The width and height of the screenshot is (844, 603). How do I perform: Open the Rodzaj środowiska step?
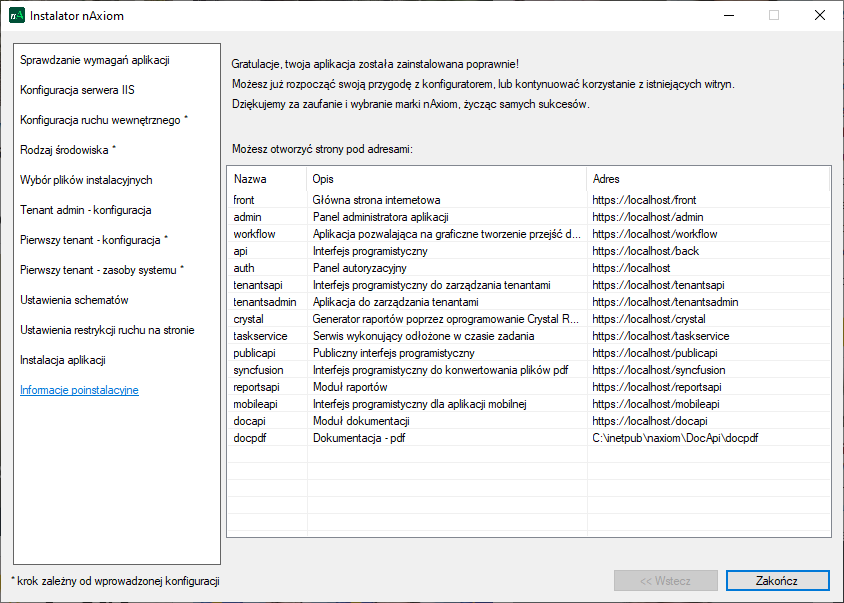click(x=68, y=150)
